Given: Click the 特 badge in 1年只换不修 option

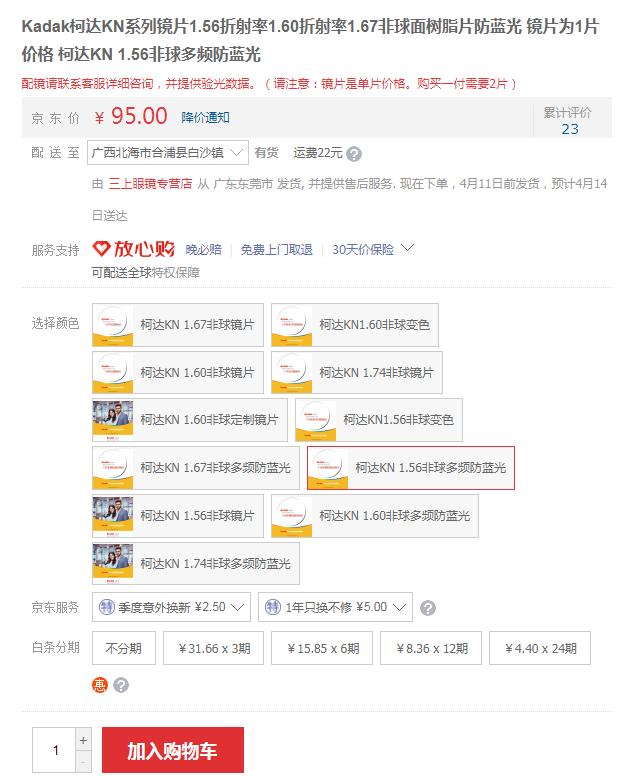Looking at the screenshot, I should (273, 607).
